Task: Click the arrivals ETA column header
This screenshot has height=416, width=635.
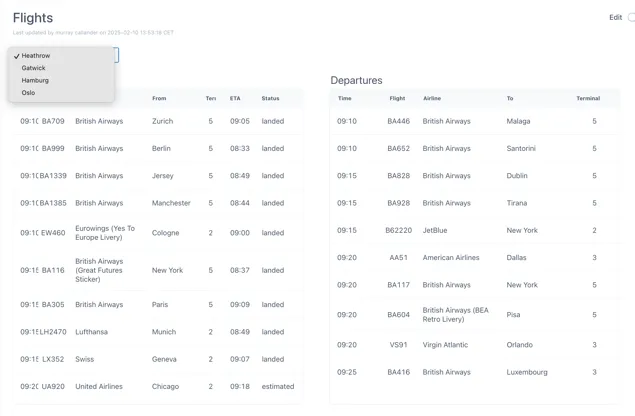Action: tap(235, 98)
